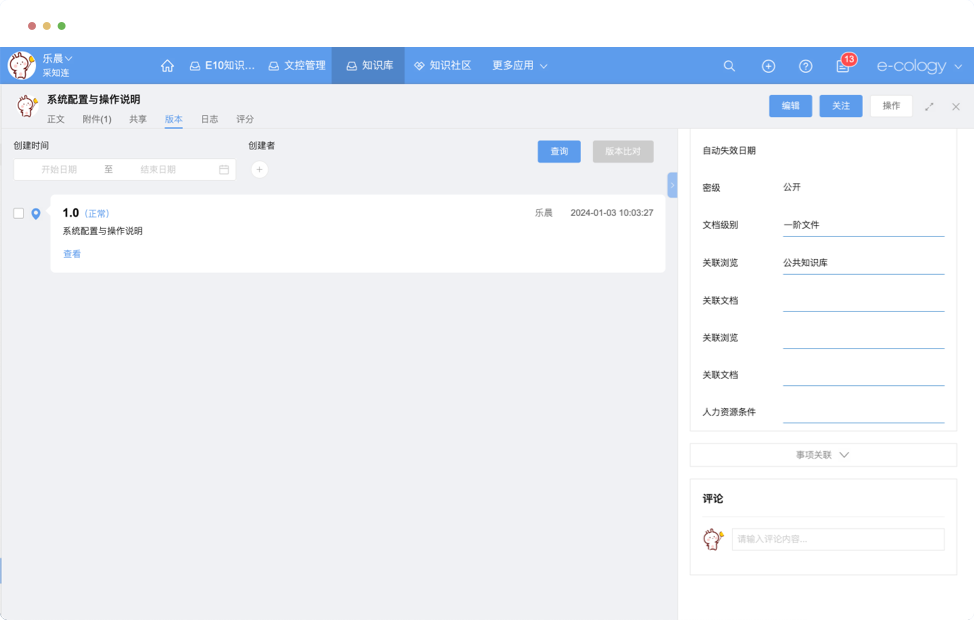Collapse the right side panel handle
The image size is (974, 620).
[672, 185]
